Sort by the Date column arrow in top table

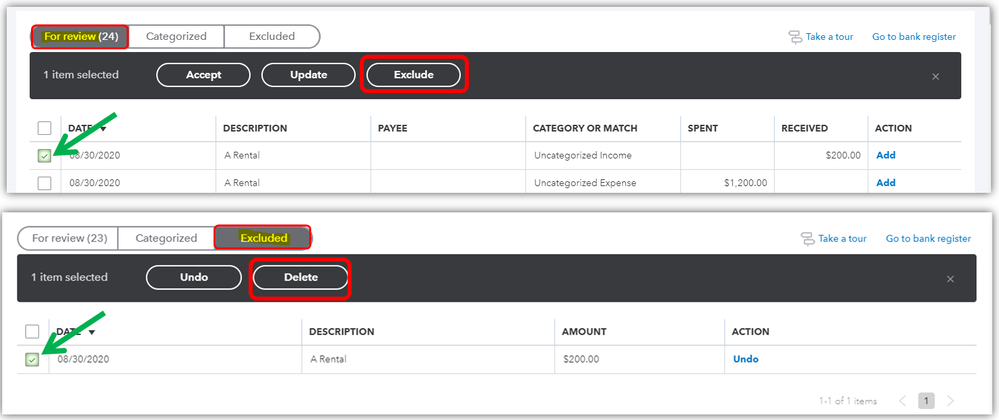click(102, 128)
